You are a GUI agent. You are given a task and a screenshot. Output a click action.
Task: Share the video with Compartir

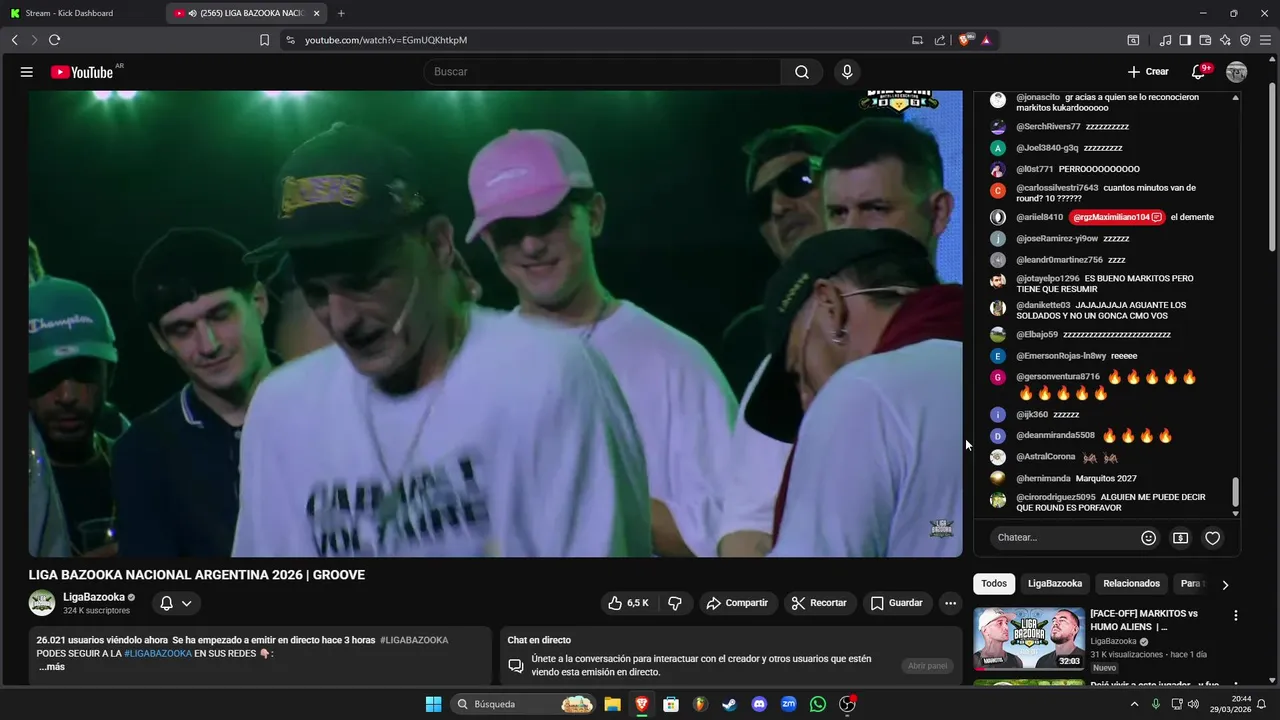737,603
